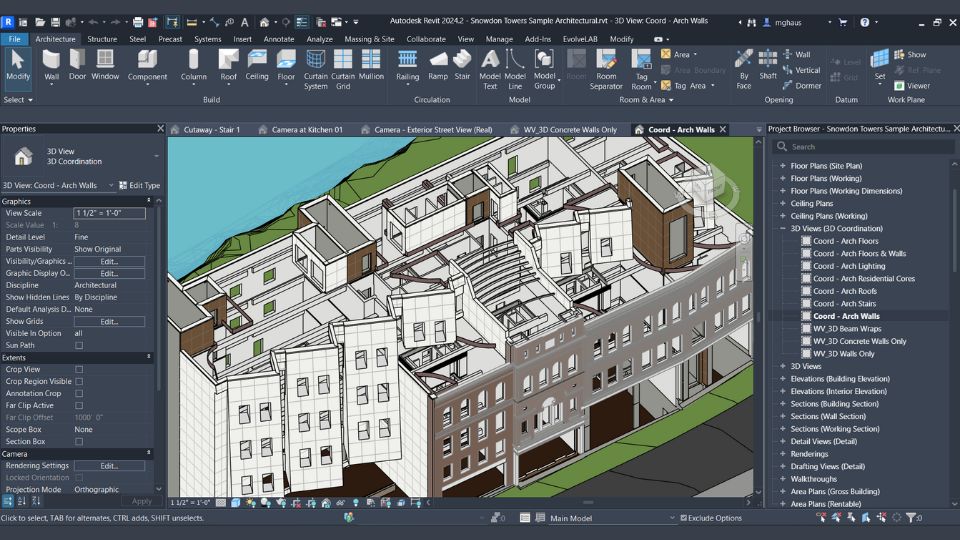Click the Edit Type button
This screenshot has width=960, height=540.
click(140, 186)
